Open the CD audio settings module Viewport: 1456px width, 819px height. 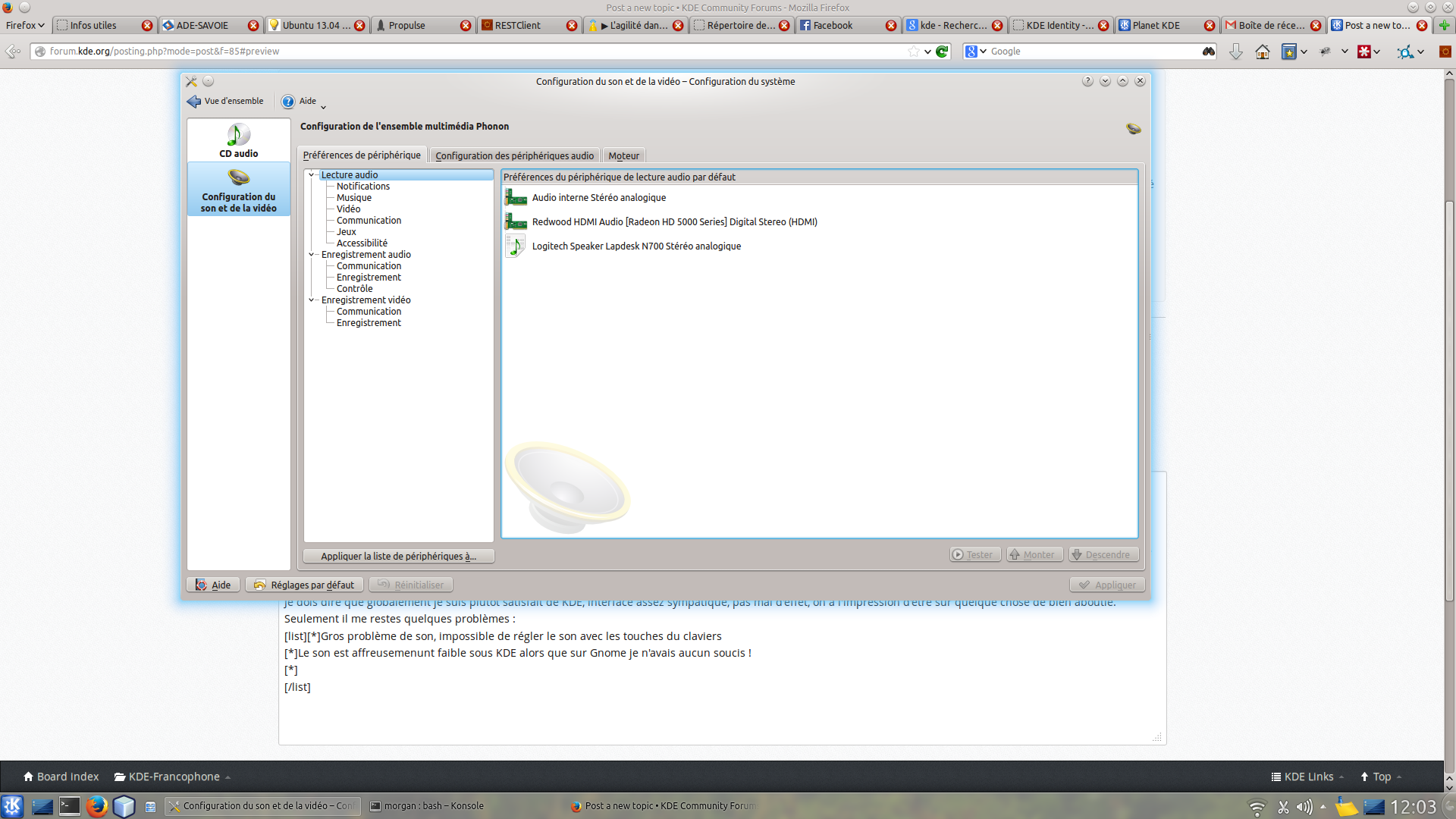coord(239,140)
